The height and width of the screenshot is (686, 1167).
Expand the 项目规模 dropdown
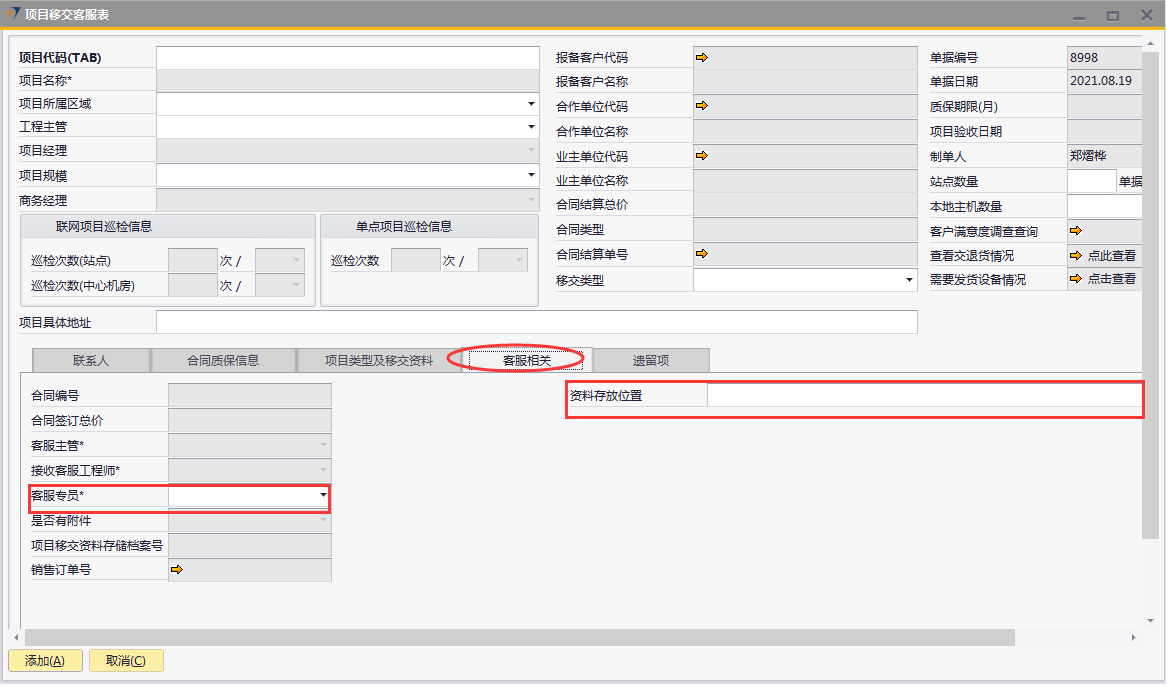tap(531, 176)
